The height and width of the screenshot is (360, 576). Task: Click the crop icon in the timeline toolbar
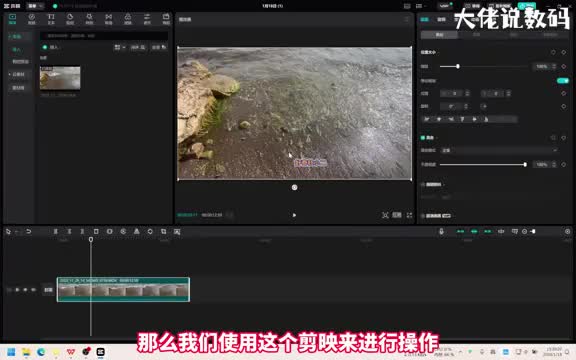pos(163,231)
